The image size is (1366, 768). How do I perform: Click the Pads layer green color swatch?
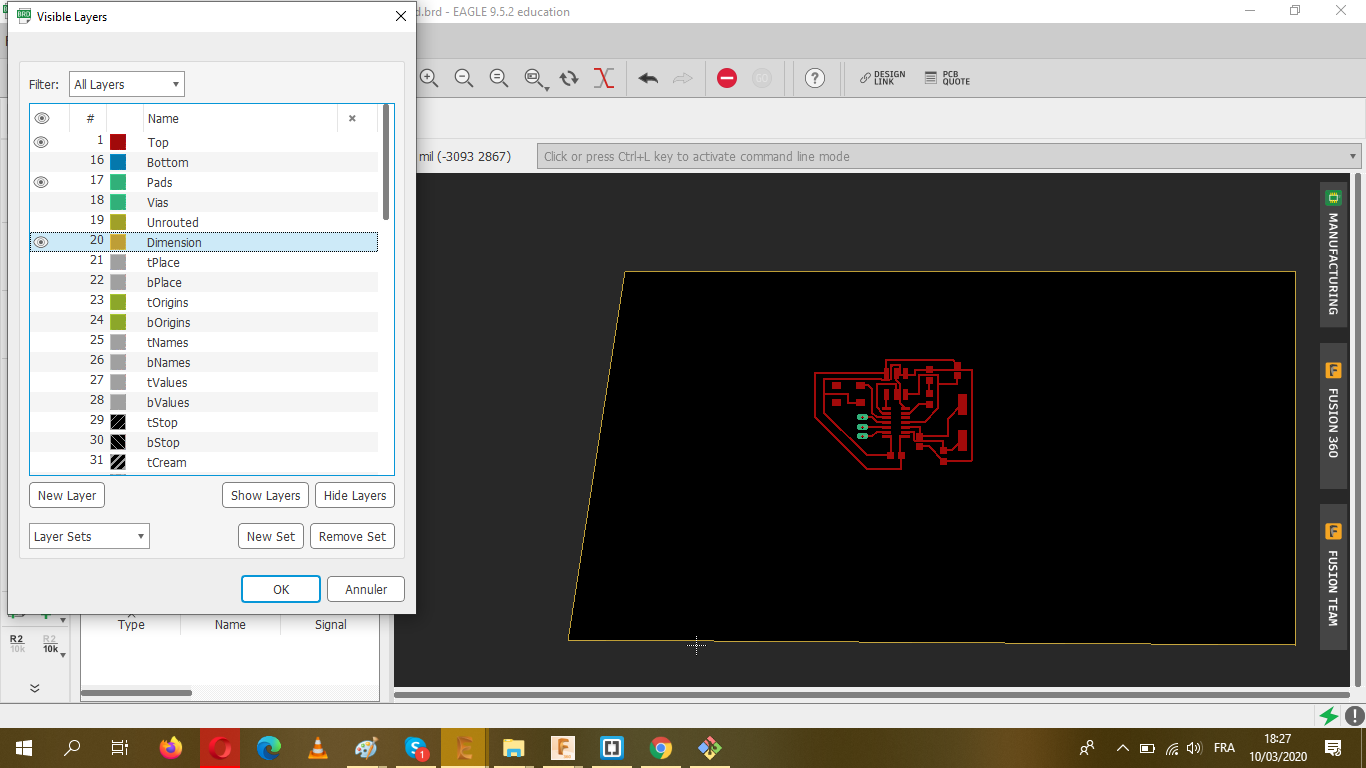coord(118,182)
